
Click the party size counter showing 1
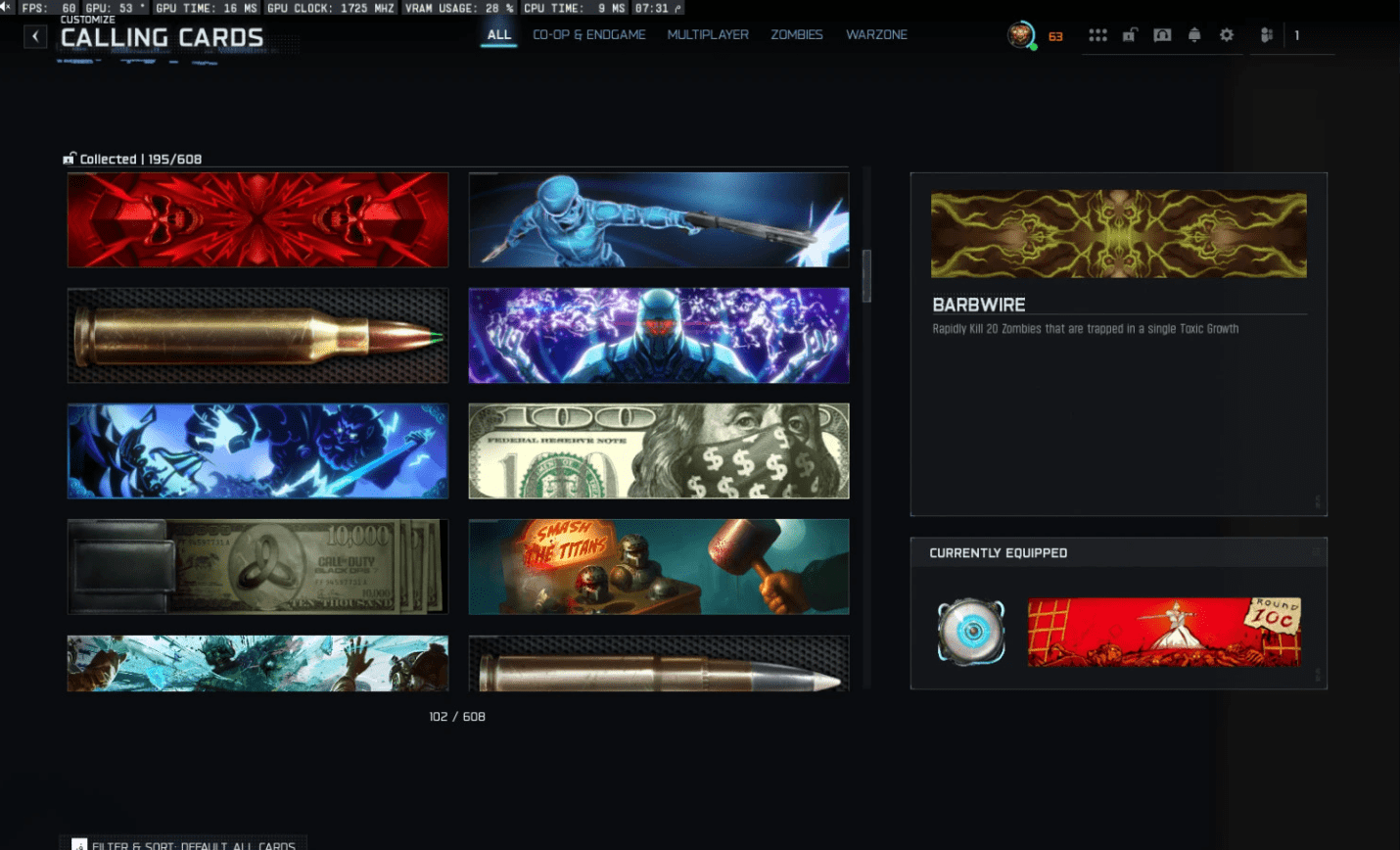(x=1296, y=35)
